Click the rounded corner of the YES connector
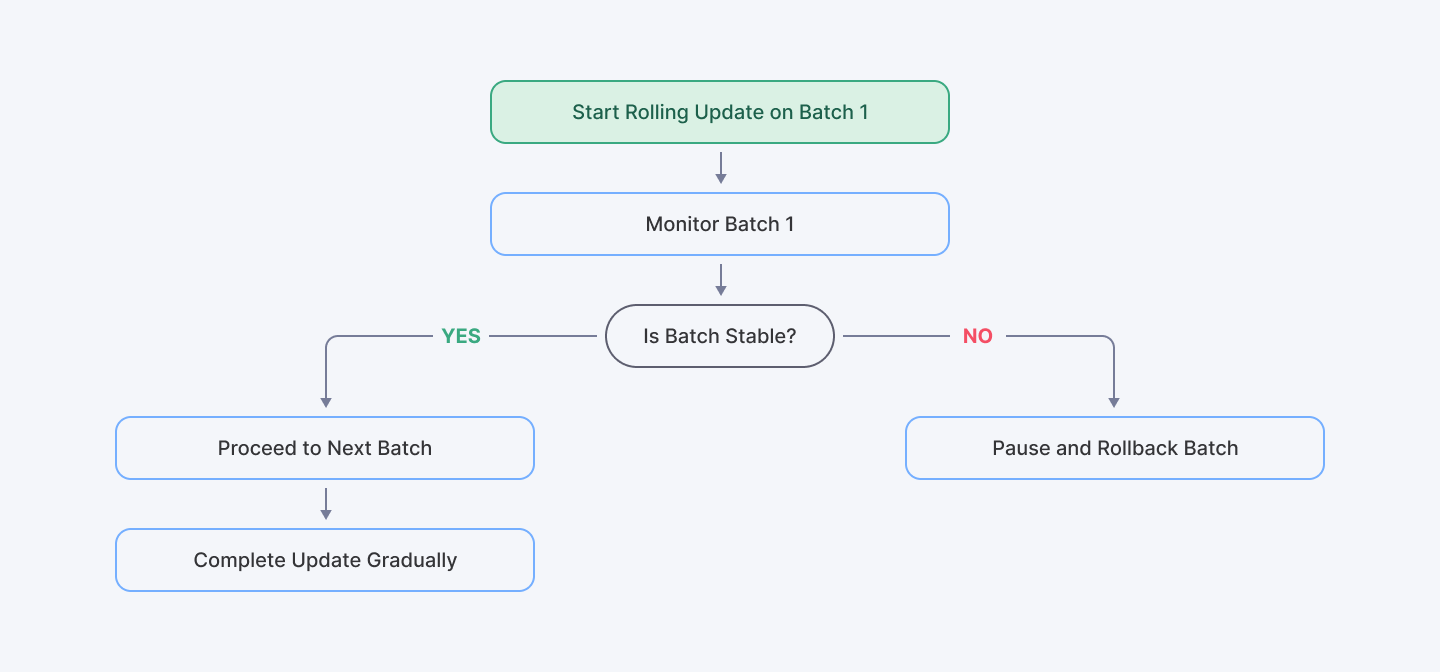1440x672 pixels. pos(329,340)
